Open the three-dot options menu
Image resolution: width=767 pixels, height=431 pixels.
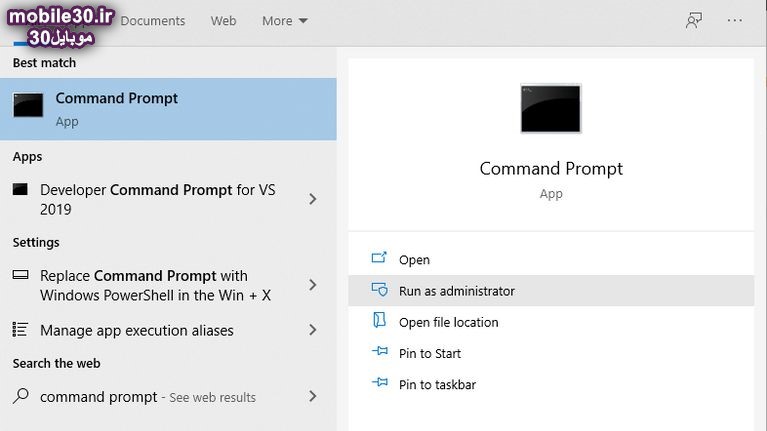pyautogui.click(x=735, y=20)
